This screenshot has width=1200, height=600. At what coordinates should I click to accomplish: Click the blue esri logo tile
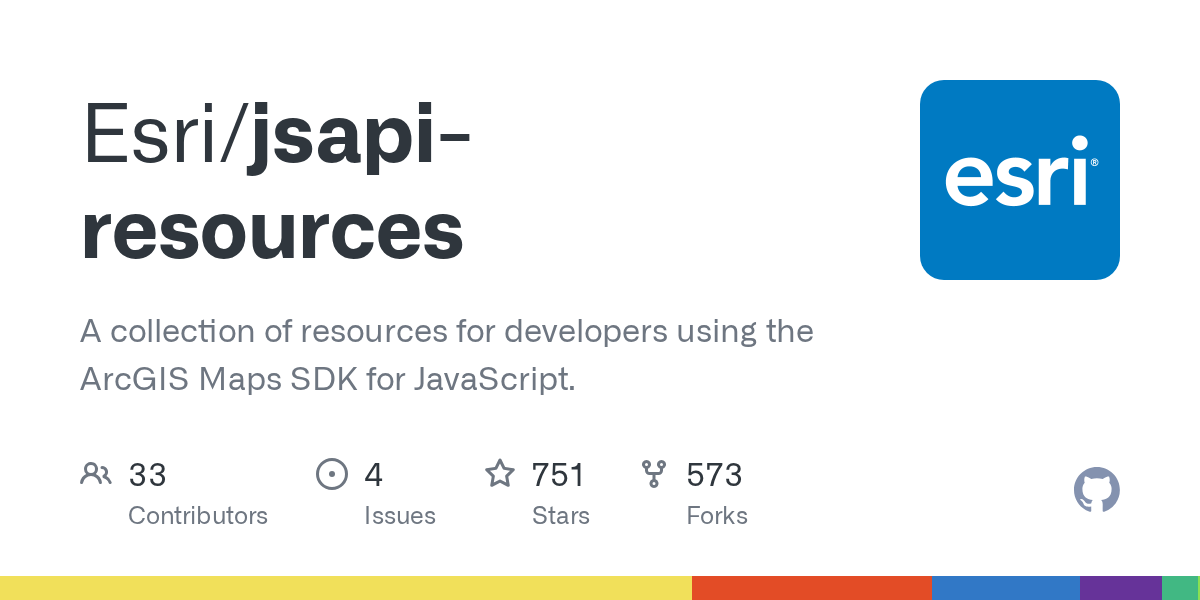[1020, 180]
